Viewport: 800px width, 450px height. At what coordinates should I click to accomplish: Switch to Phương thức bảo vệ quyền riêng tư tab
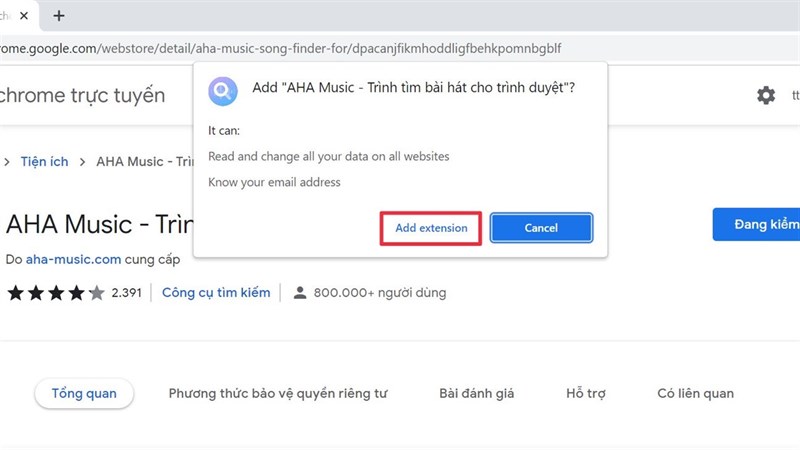point(278,393)
